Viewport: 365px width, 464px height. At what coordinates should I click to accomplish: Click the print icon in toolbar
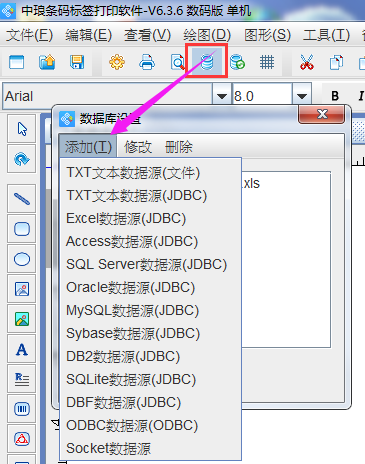point(147,62)
